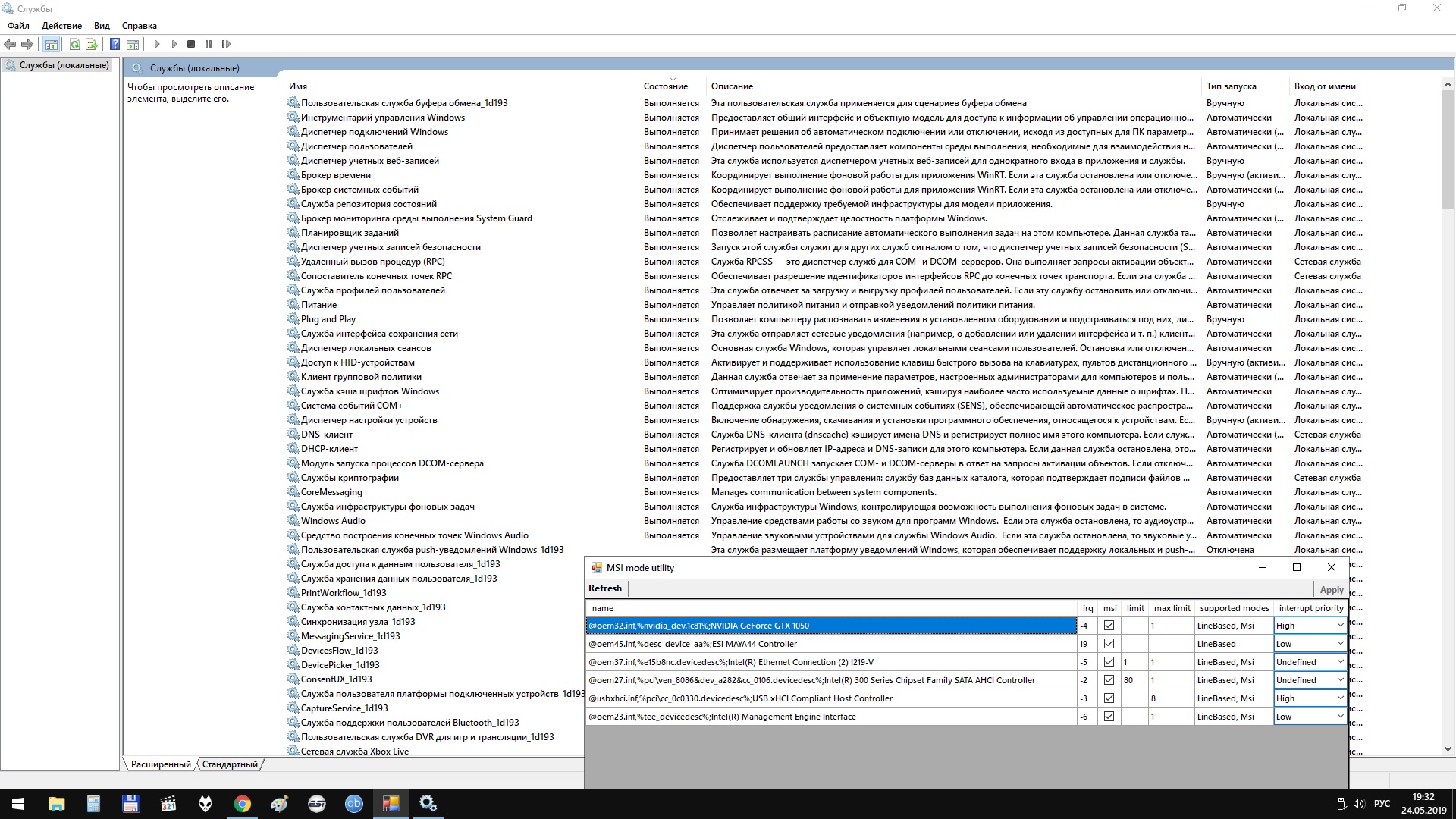The image size is (1456, 819).
Task: Open Chrome from the taskbar
Action: pos(242,804)
